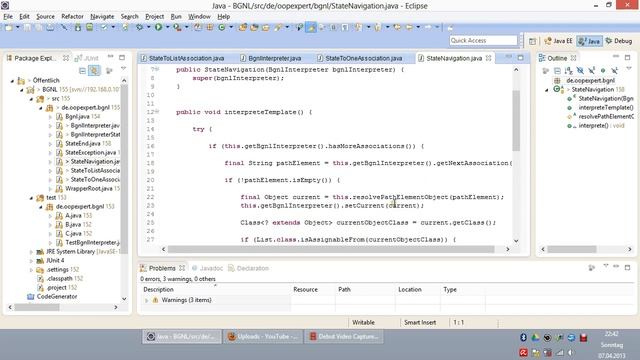Collapse the de.oopexpert.bgnl package under src
The width and height of the screenshot is (640, 360).
pos(40,108)
